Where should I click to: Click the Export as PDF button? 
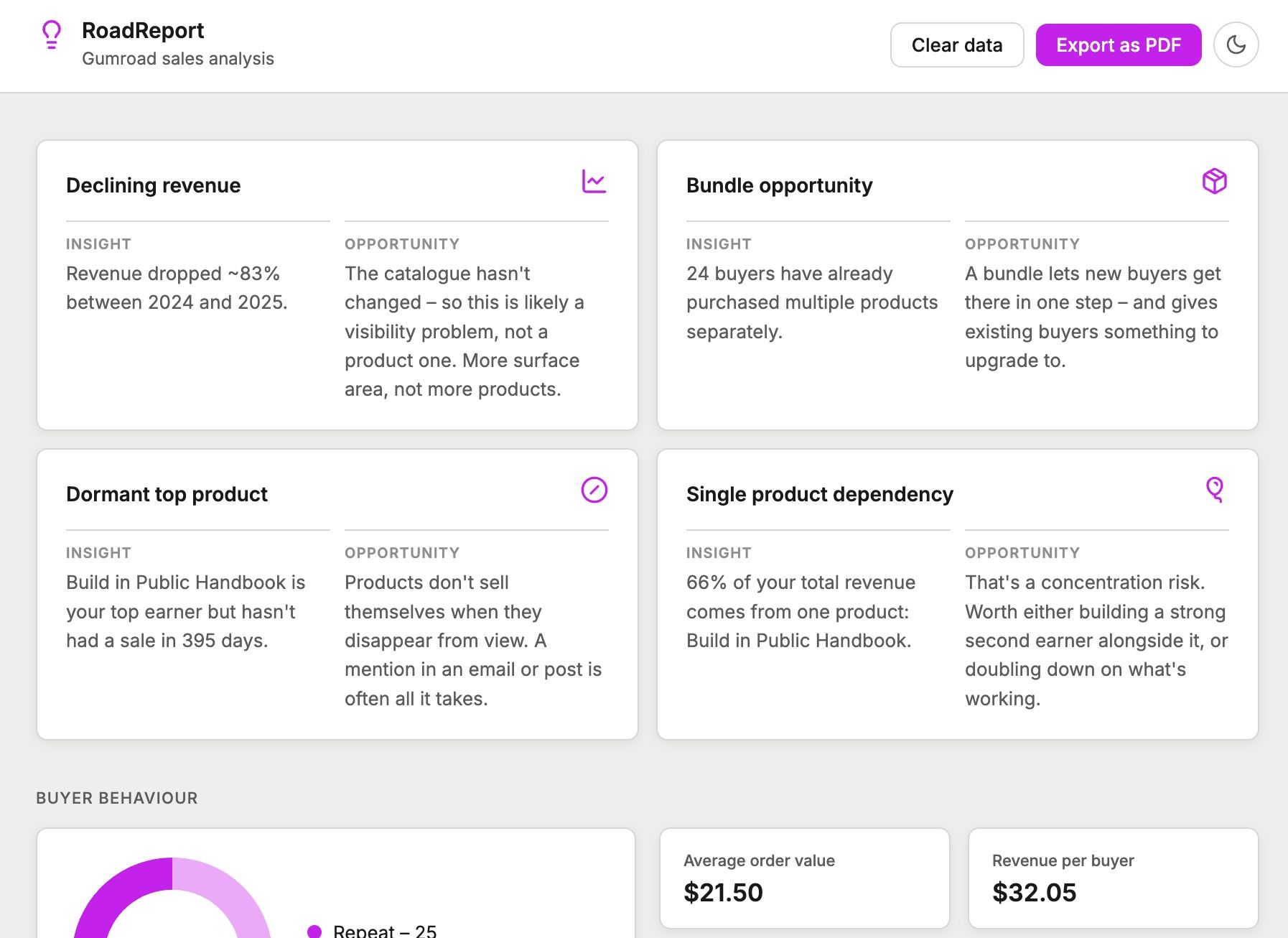(1118, 45)
